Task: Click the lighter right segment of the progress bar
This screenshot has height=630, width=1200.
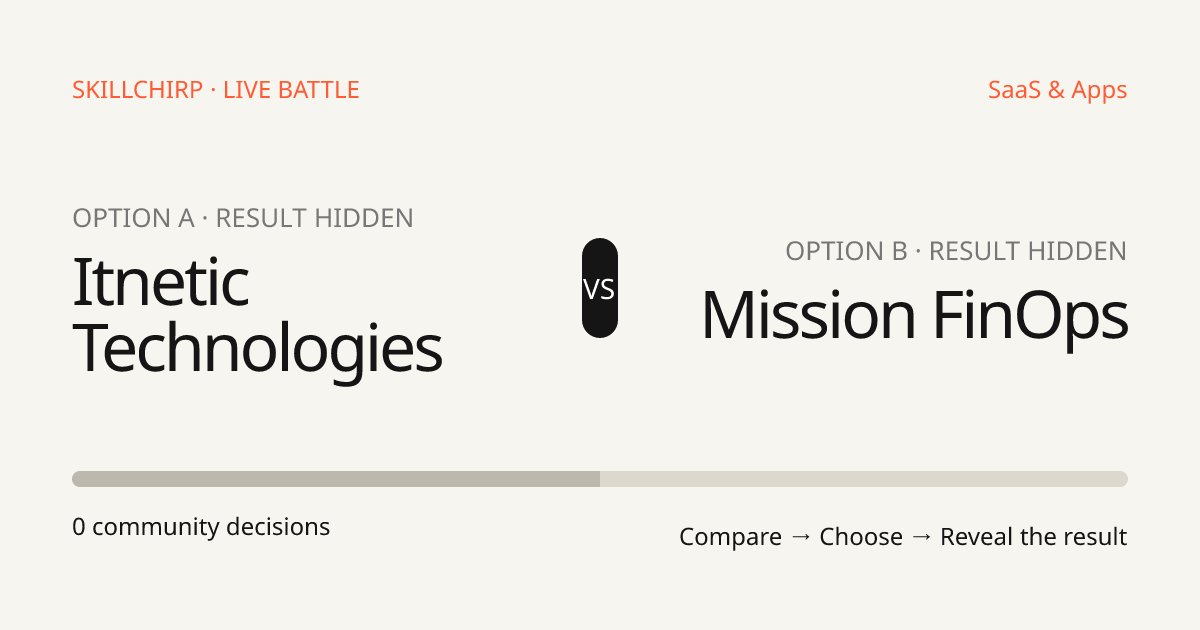Action: (864, 479)
